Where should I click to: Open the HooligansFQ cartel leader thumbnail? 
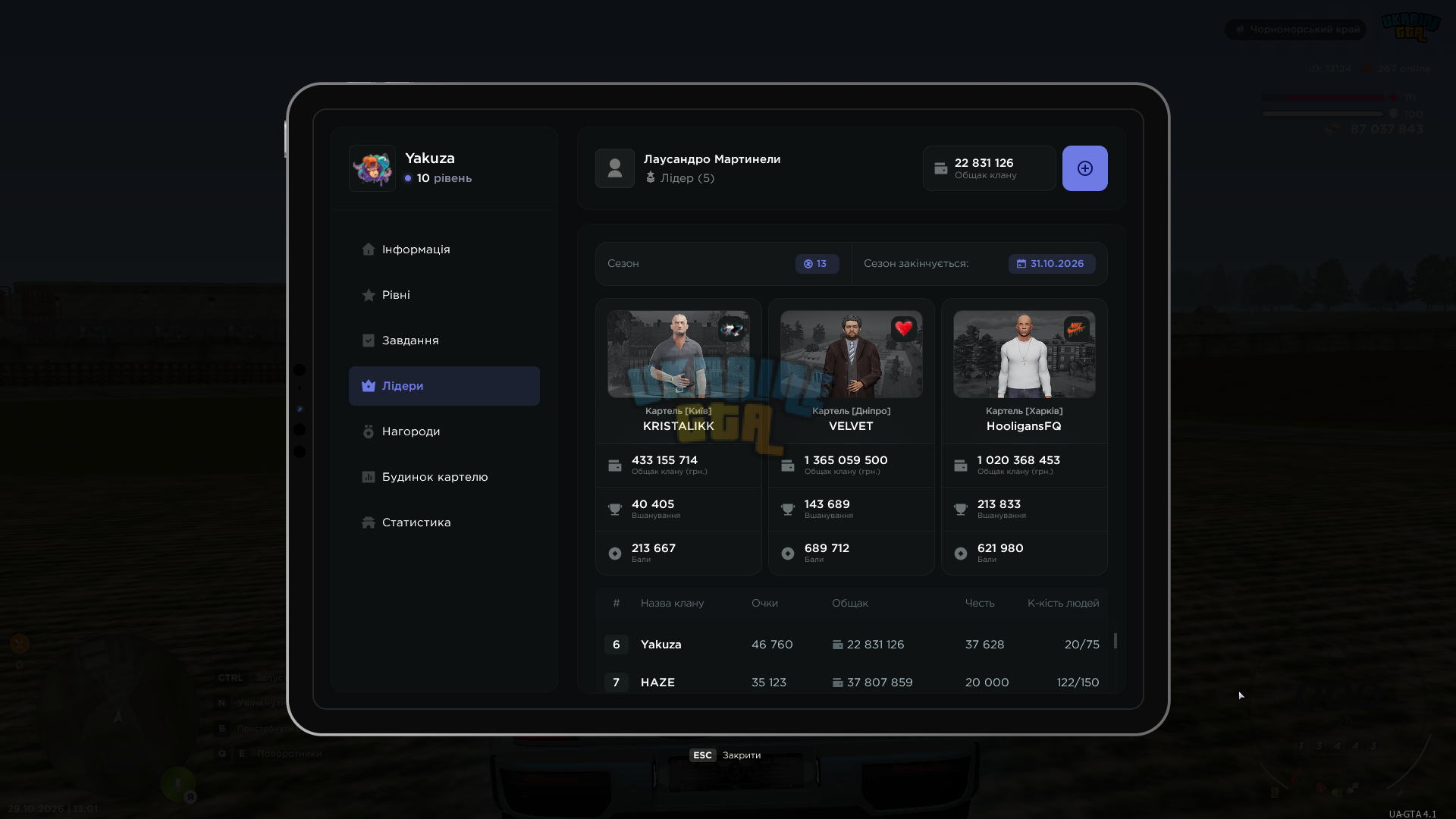[x=1024, y=354]
